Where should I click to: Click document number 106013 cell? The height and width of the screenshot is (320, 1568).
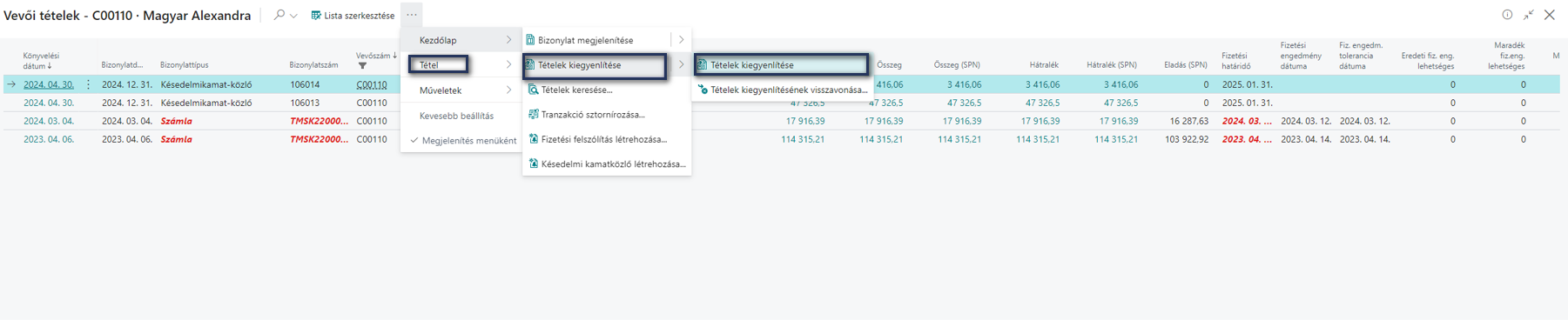pos(305,103)
